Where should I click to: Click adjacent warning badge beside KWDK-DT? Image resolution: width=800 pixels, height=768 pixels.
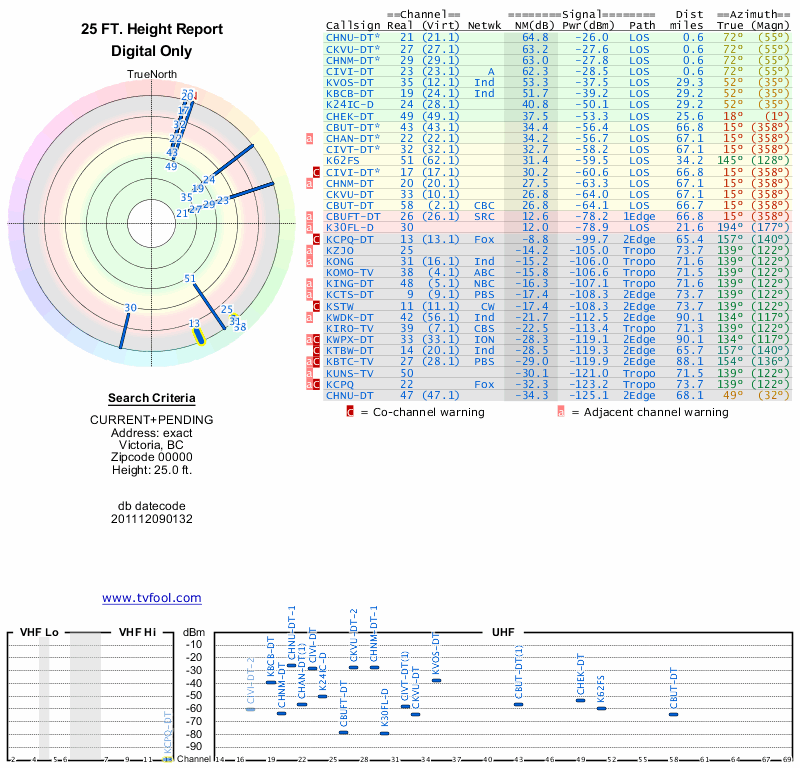pos(309,317)
